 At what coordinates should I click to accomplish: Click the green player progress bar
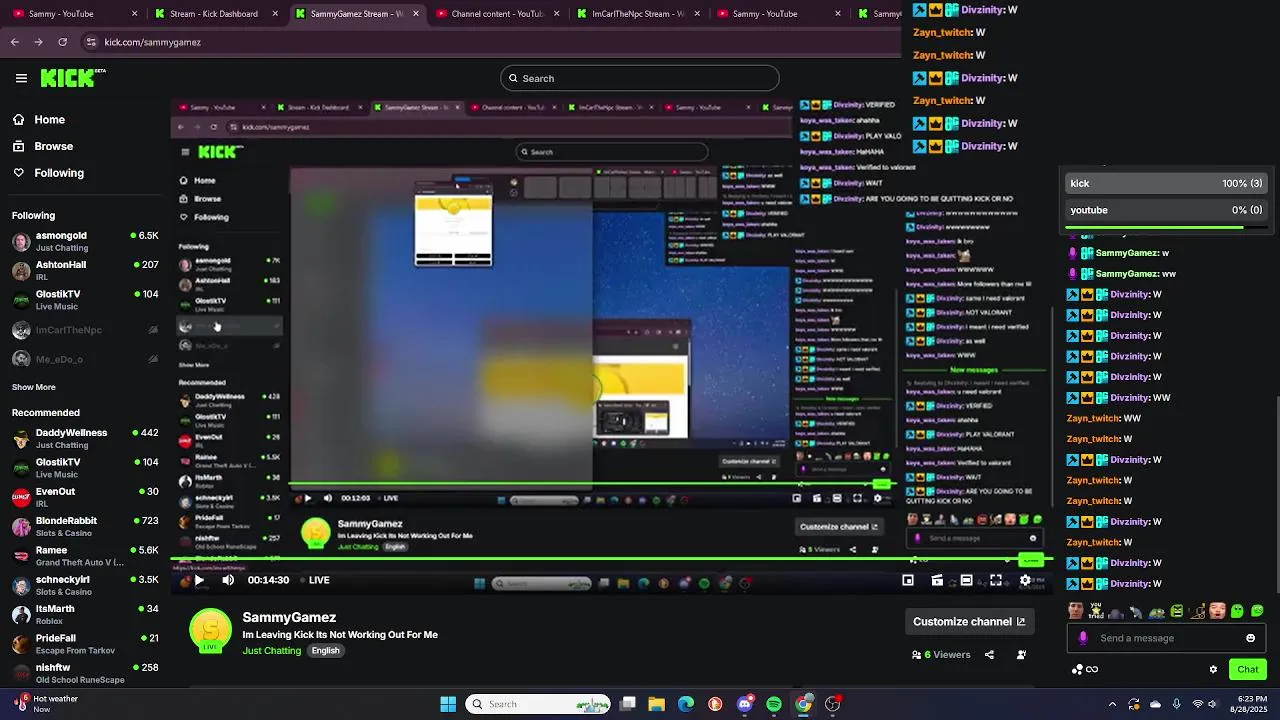click(610, 560)
